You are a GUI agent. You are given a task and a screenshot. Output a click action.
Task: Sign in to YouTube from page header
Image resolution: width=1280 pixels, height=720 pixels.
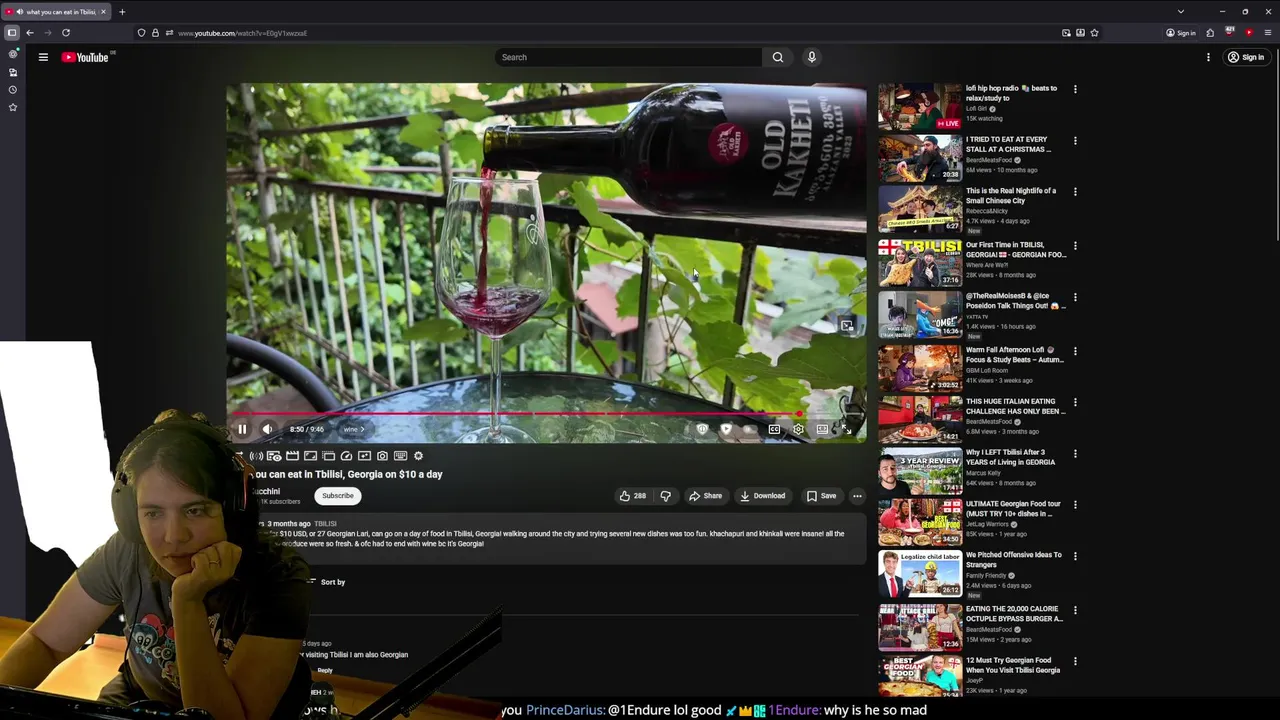(1246, 57)
